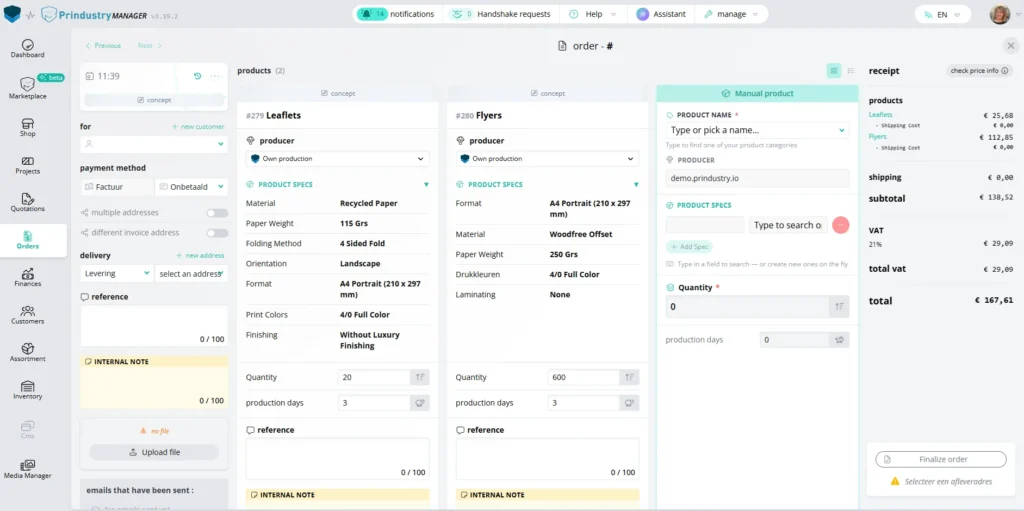Open the EN language dropdown
1024x511 pixels.
click(942, 14)
